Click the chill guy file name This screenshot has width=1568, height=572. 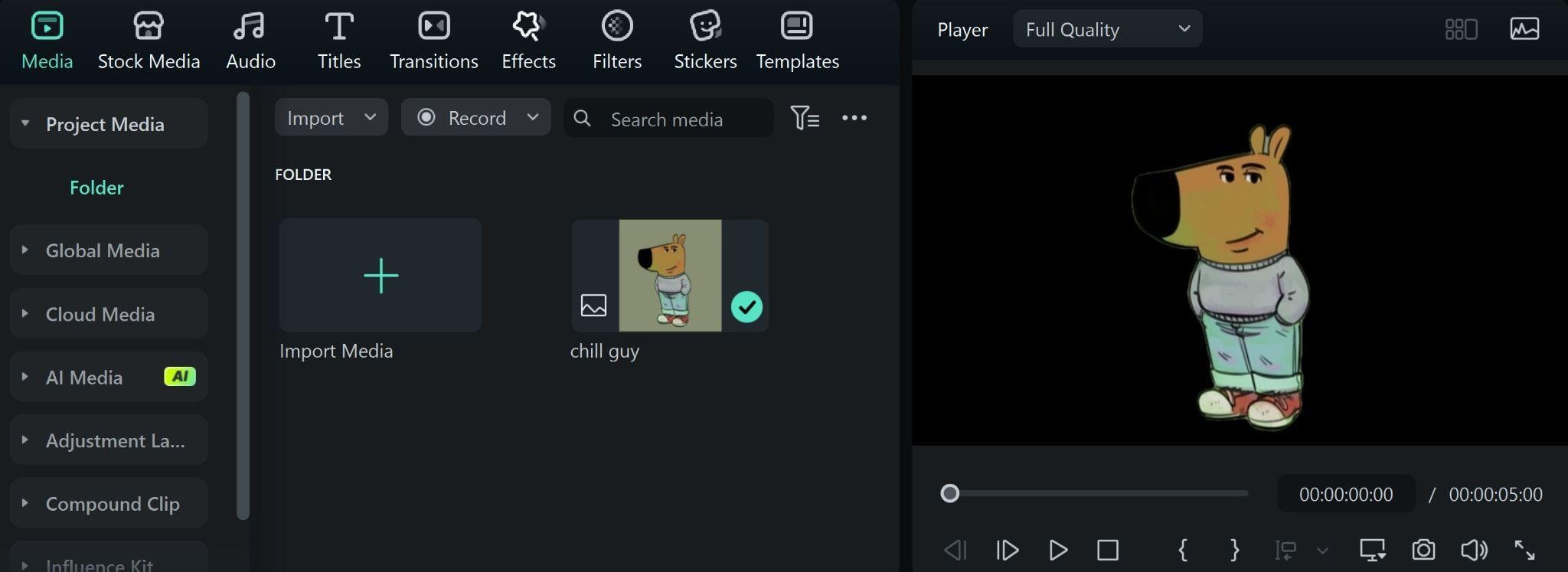[605, 351]
